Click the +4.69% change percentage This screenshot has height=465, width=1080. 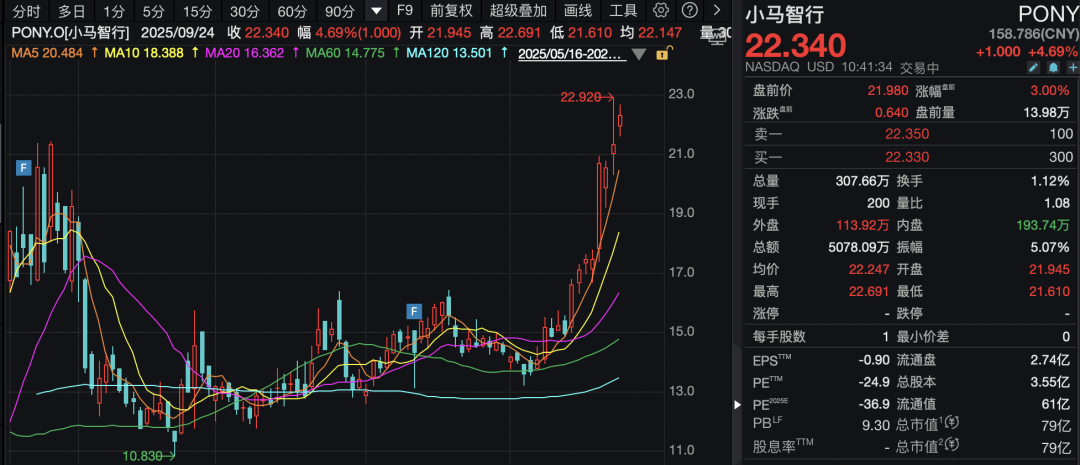tap(1053, 51)
